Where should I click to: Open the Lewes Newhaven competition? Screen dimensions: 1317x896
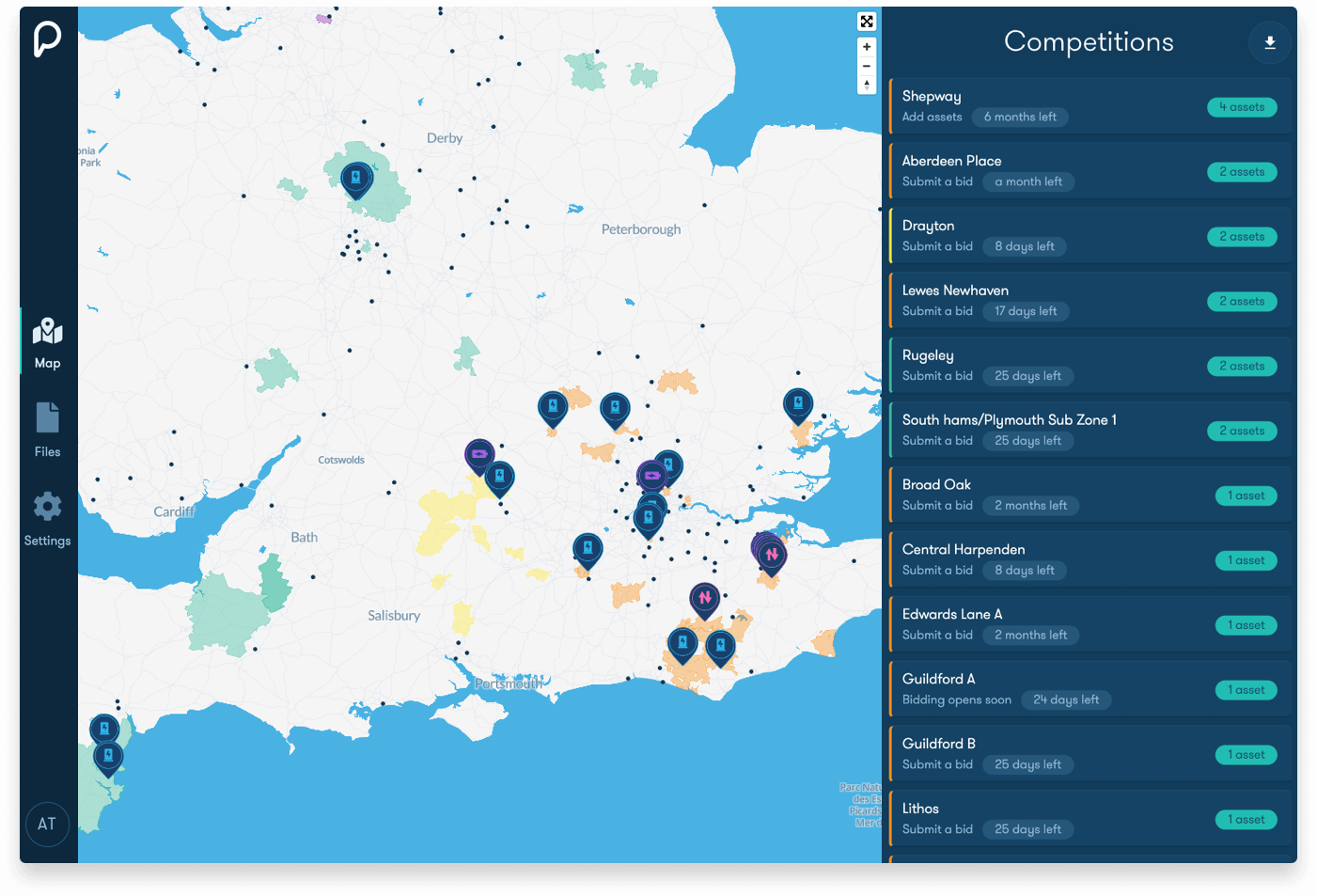click(x=1090, y=300)
